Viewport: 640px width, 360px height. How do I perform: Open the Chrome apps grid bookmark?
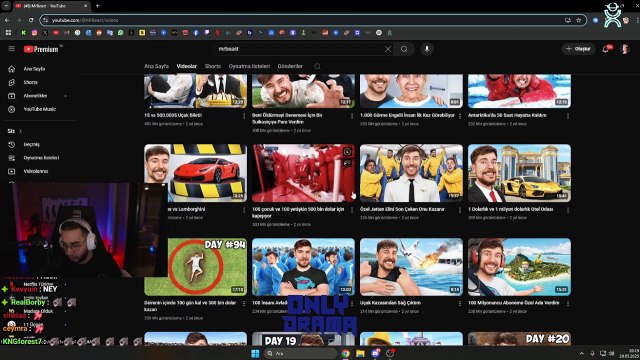(8, 33)
